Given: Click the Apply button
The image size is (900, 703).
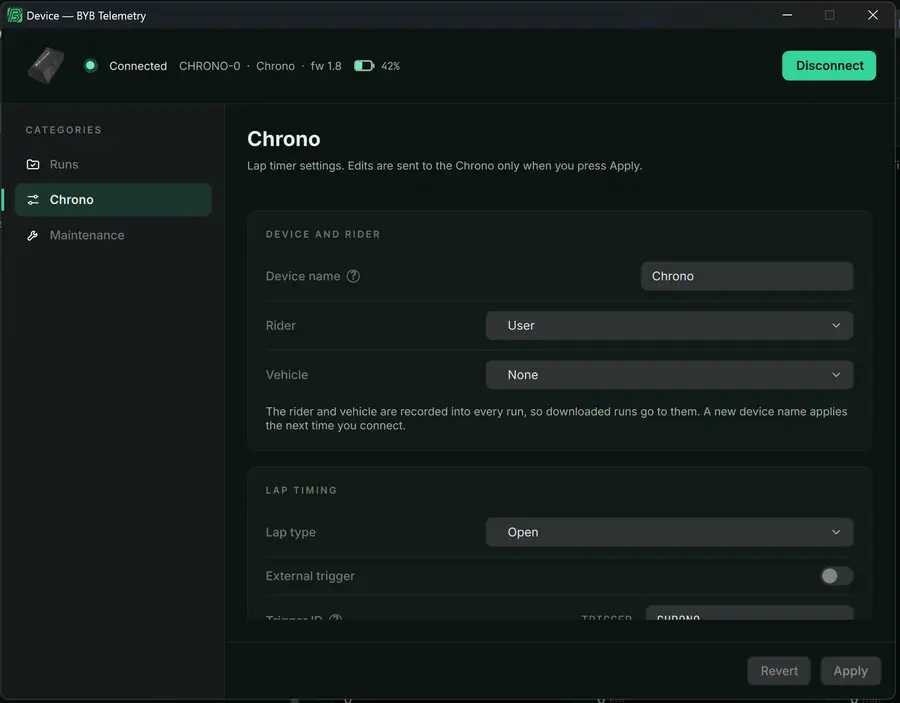Looking at the screenshot, I should 850,671.
